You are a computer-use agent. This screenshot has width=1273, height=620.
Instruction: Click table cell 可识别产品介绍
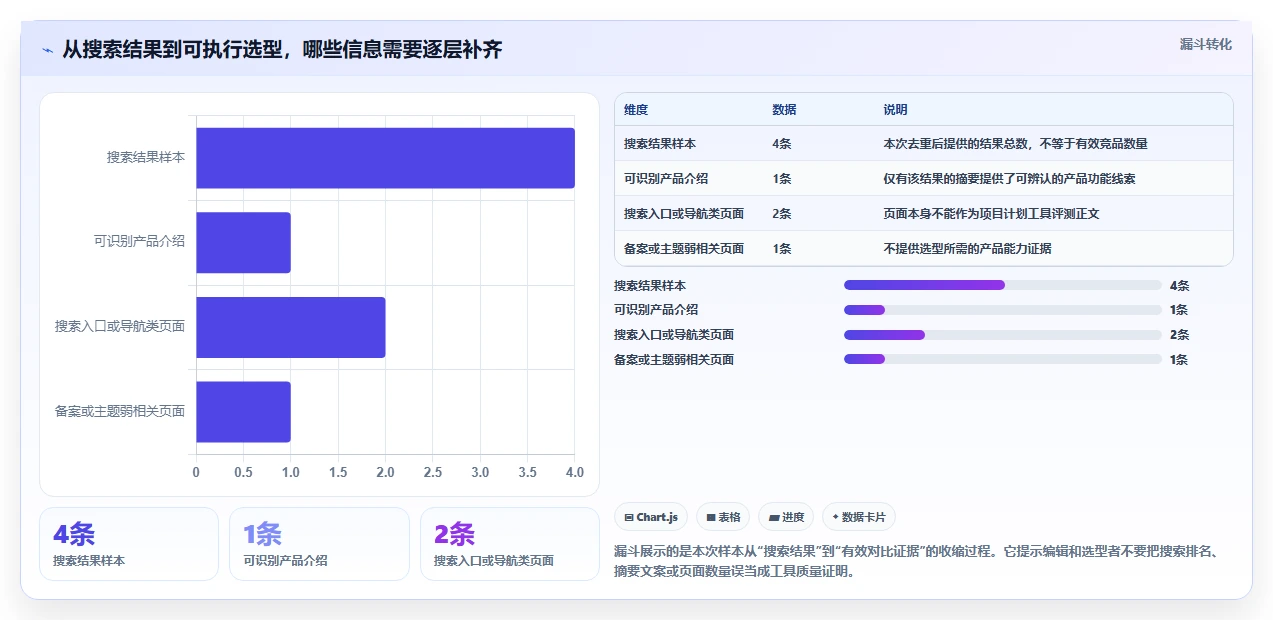(666, 178)
